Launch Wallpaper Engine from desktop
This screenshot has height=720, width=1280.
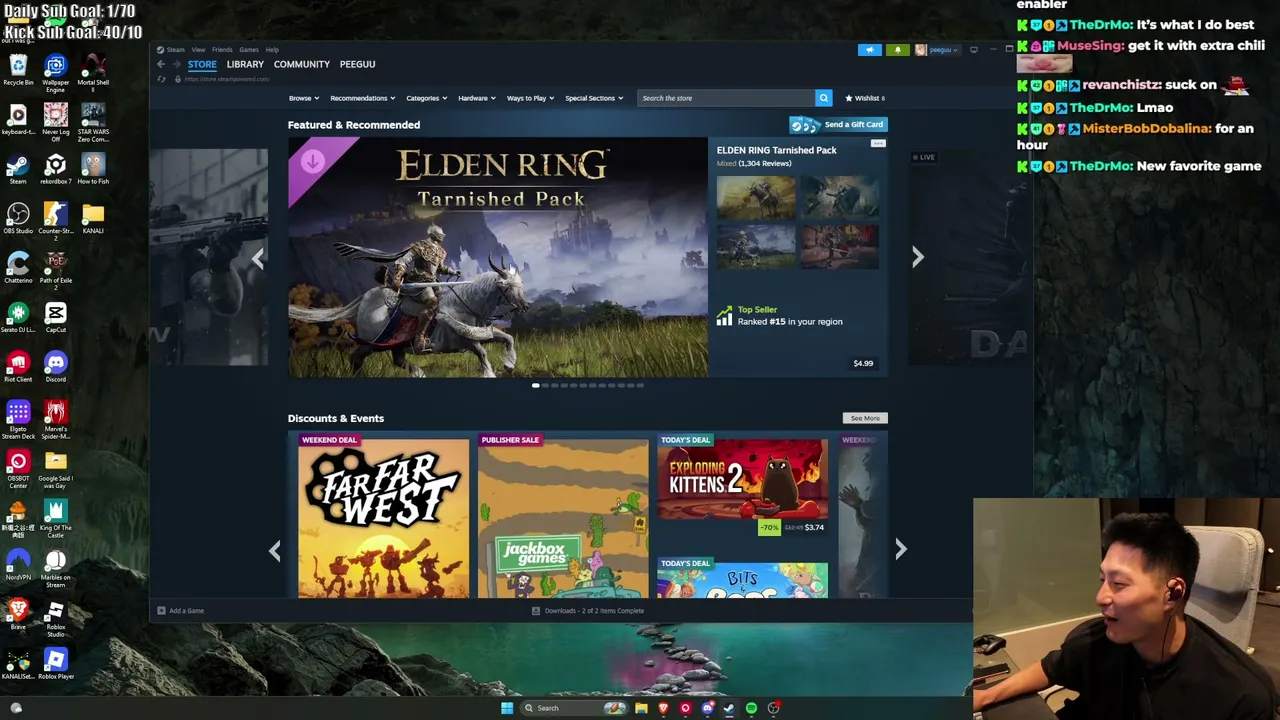click(x=55, y=74)
